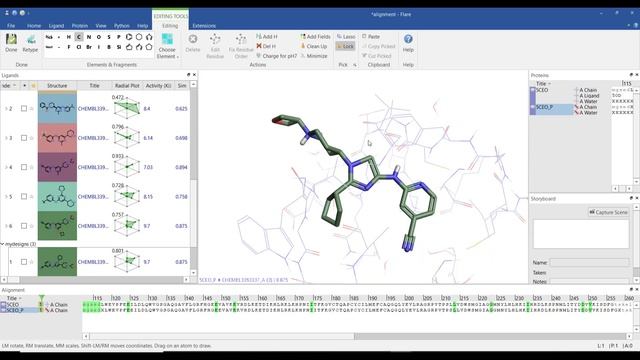Screen dimensions: 640x360
Task: Switch to the Python tab
Action: point(122,26)
